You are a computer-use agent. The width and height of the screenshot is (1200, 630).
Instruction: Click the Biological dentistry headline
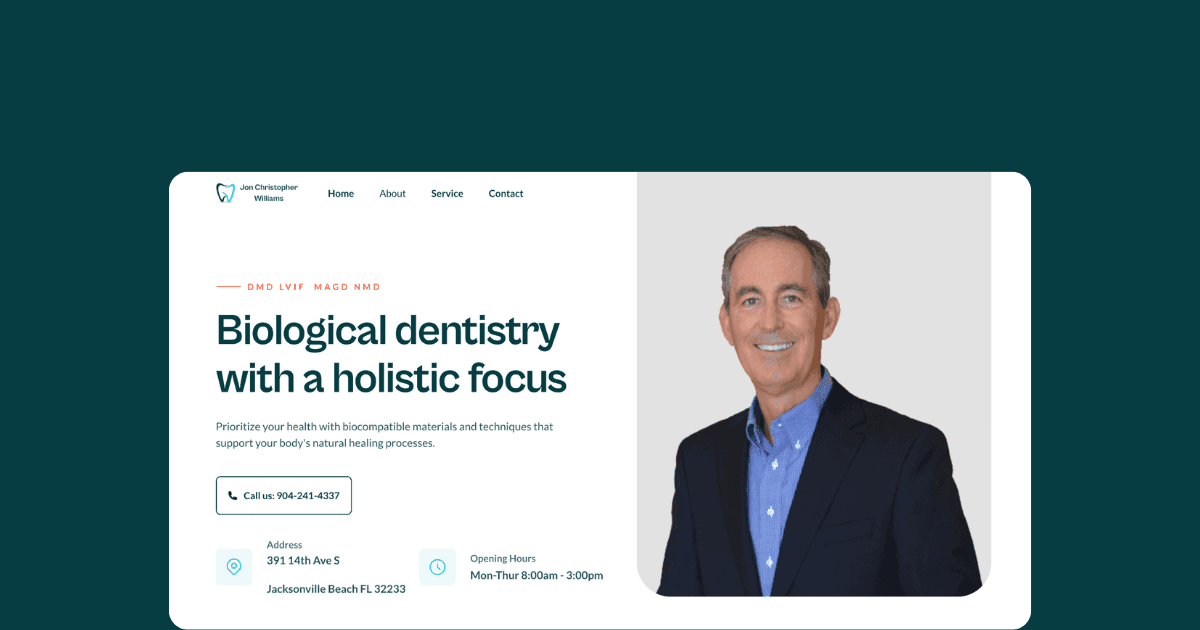click(391, 355)
